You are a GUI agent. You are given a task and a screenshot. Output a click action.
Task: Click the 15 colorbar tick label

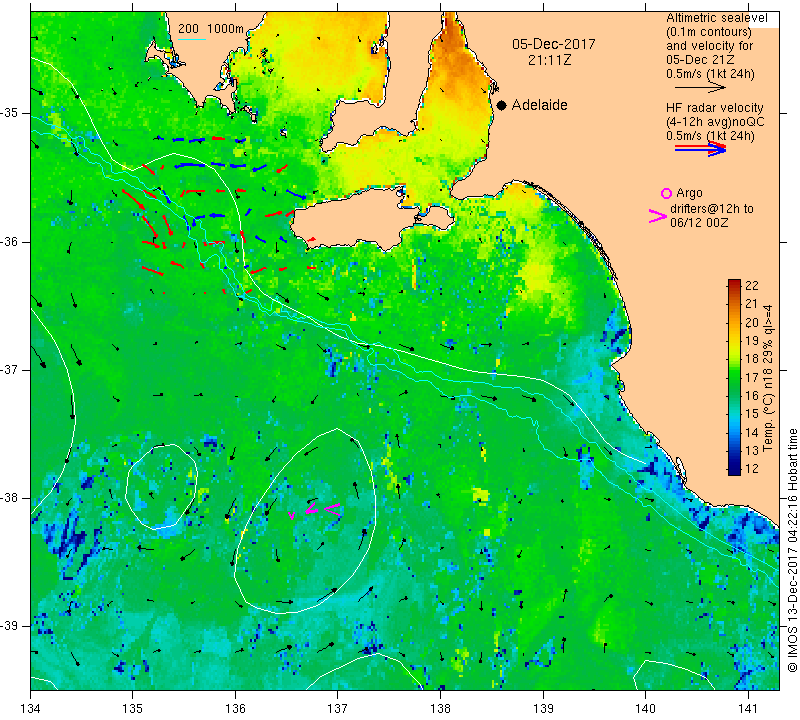click(752, 414)
